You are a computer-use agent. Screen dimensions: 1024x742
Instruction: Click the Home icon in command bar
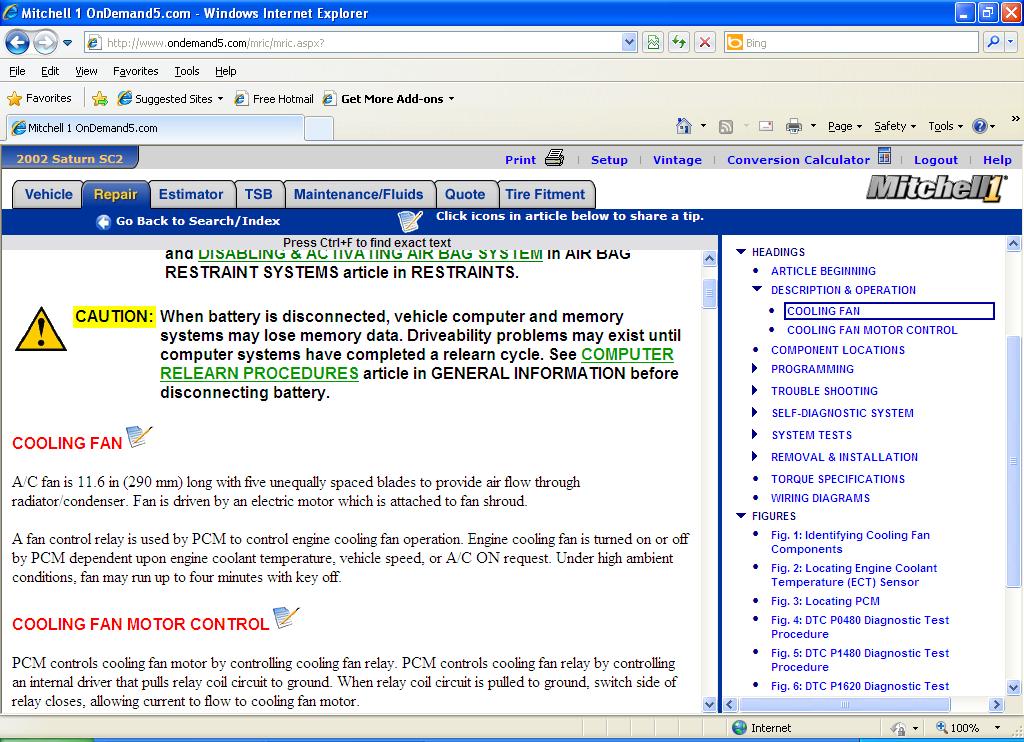click(684, 126)
